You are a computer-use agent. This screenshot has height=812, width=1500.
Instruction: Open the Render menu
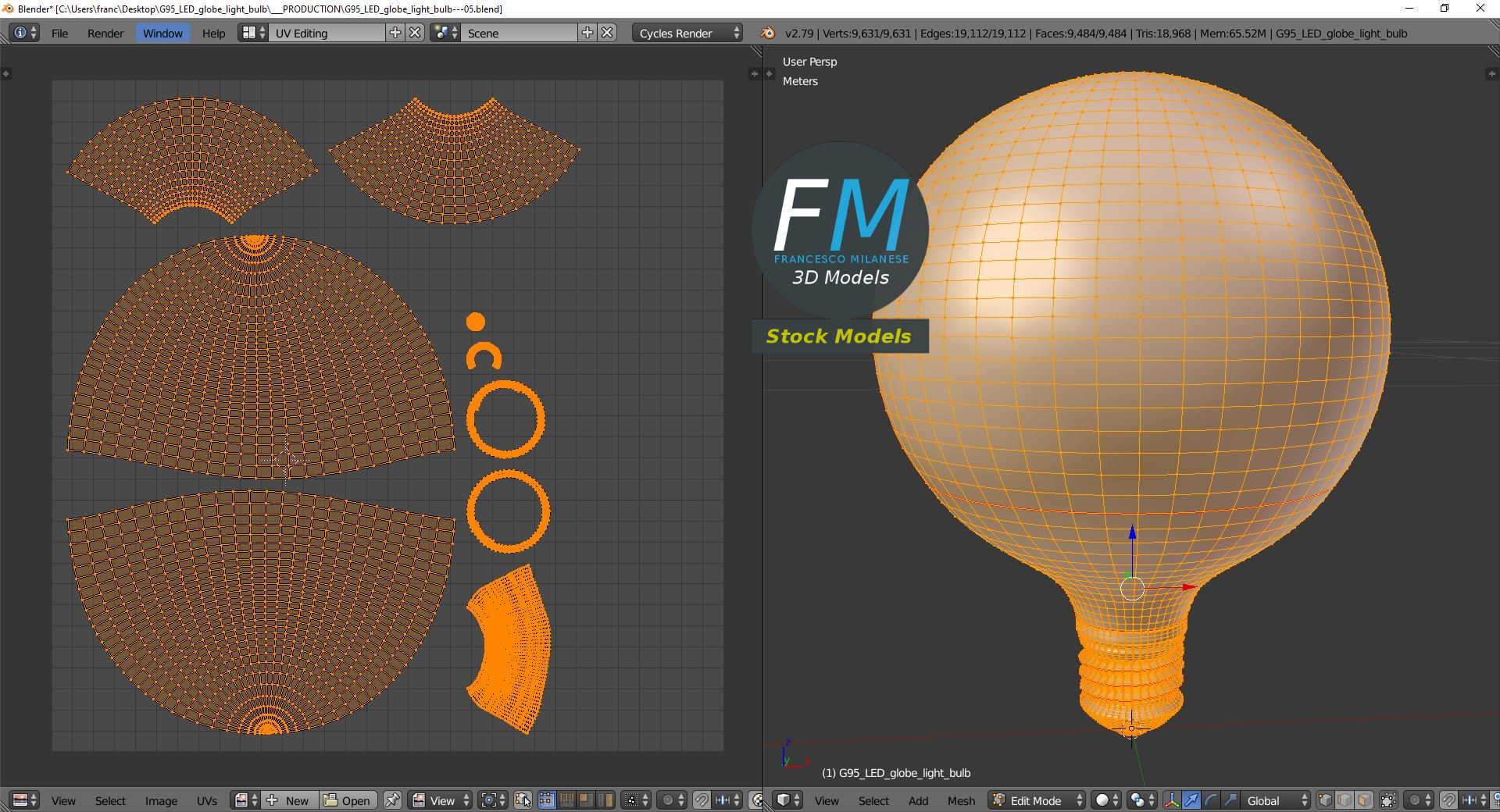click(105, 33)
